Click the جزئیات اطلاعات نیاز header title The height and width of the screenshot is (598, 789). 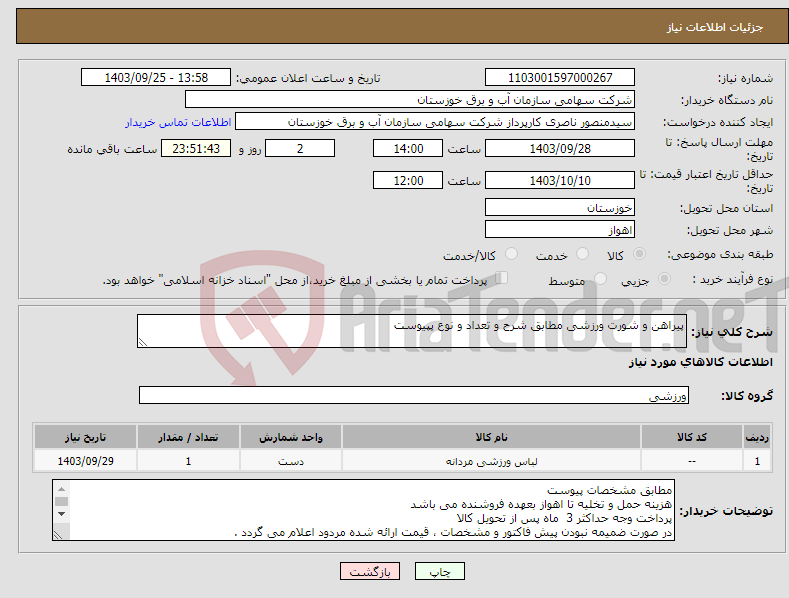tap(715, 27)
